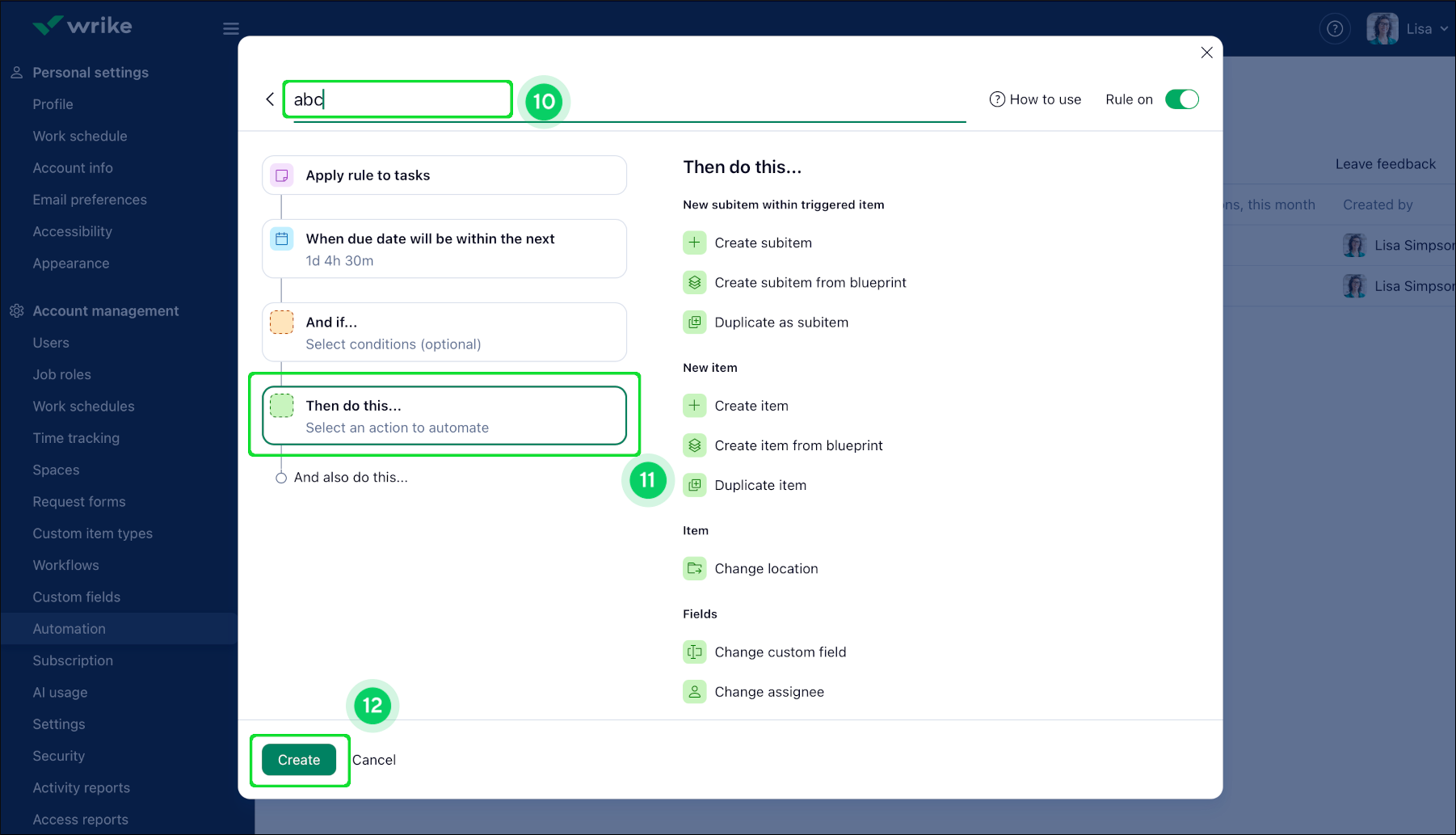1456x835 pixels.
Task: Choose the Change location action
Action: pos(766,569)
